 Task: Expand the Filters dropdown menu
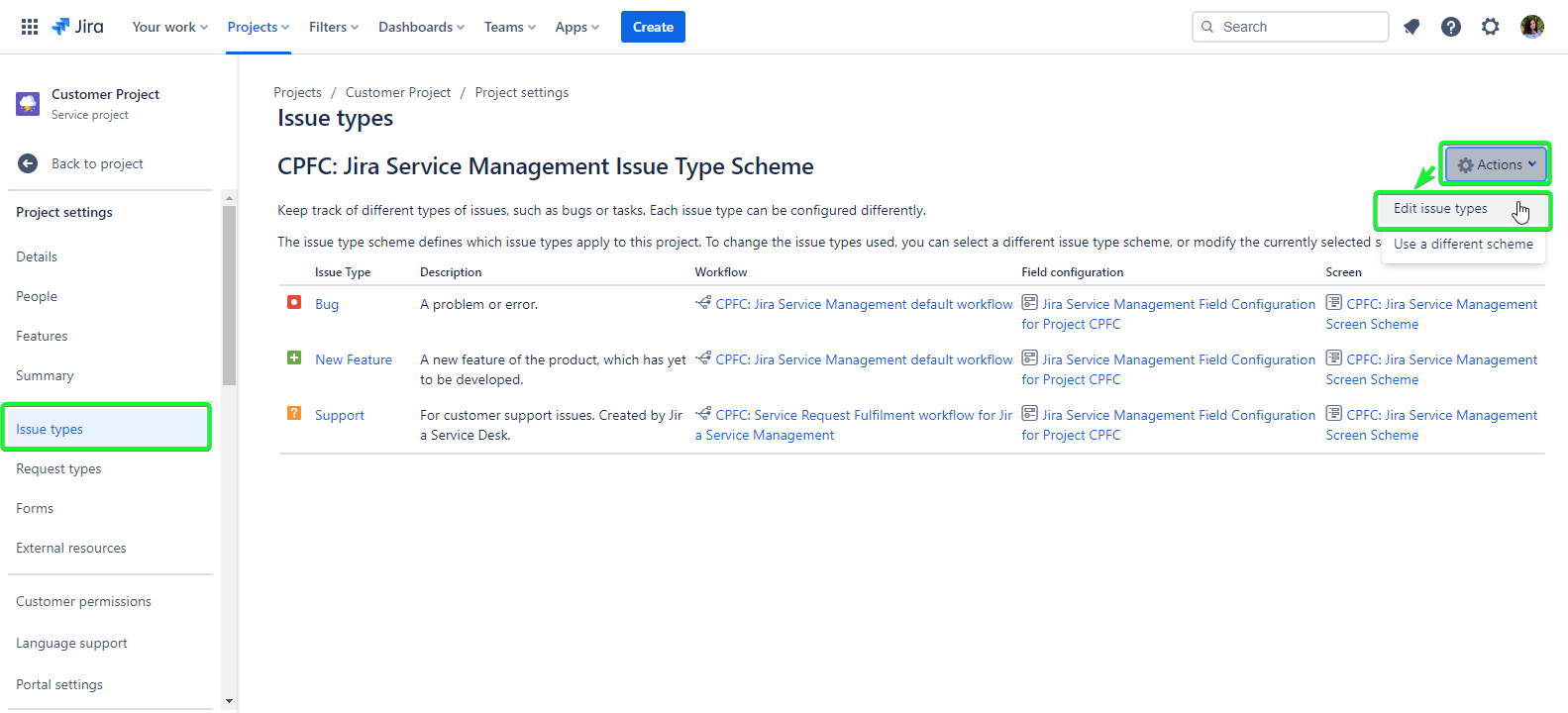(333, 27)
